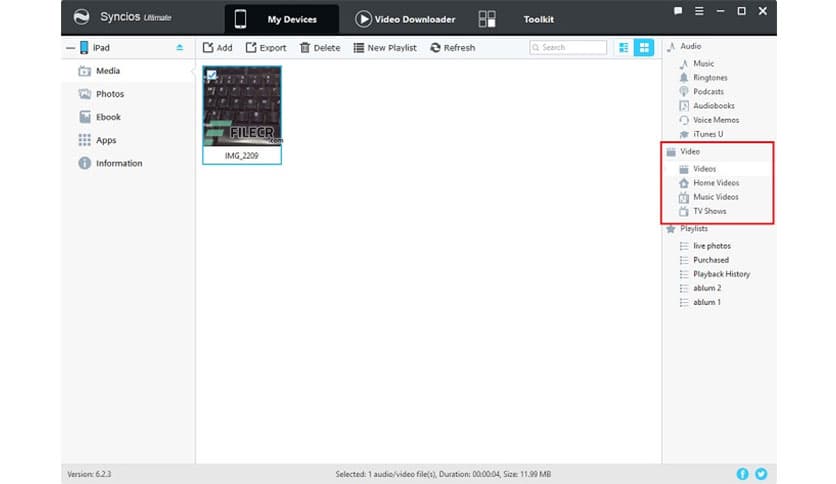This screenshot has height=484, width=836.
Task: Select Apps in the sidebar
Action: (128, 140)
